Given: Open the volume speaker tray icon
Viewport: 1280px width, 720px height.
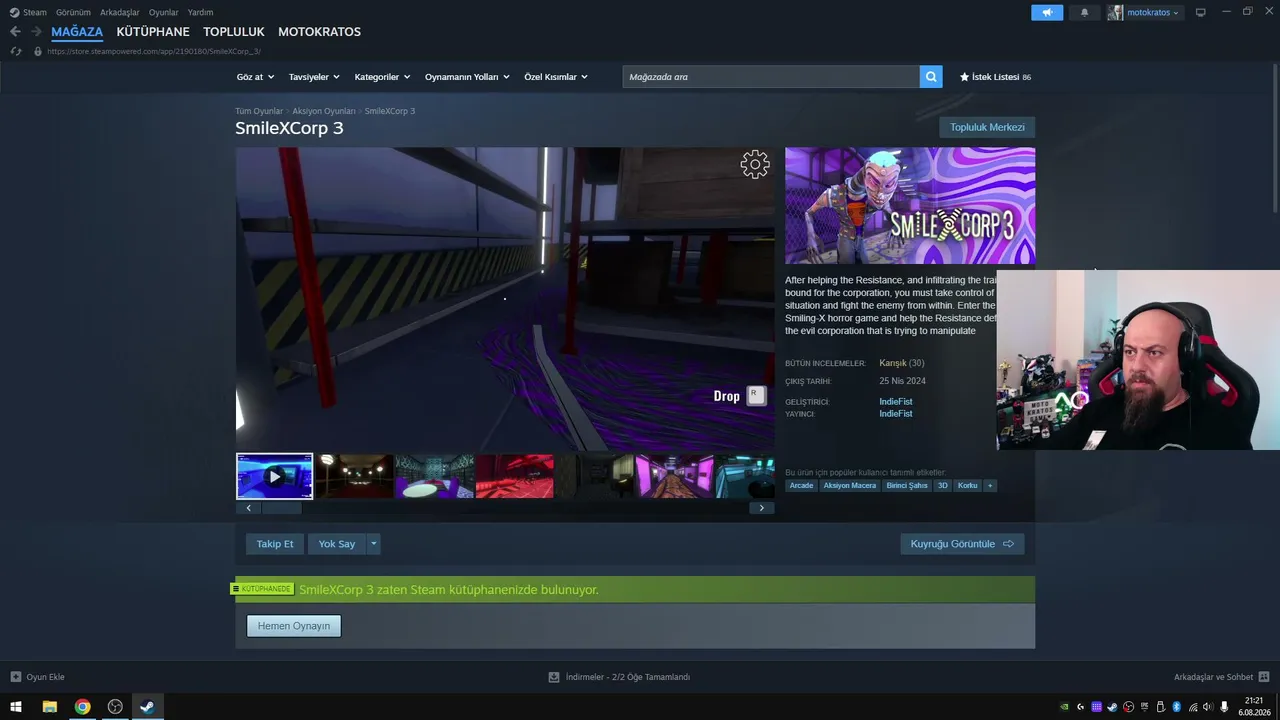Looking at the screenshot, I should pyautogui.click(x=1209, y=707).
